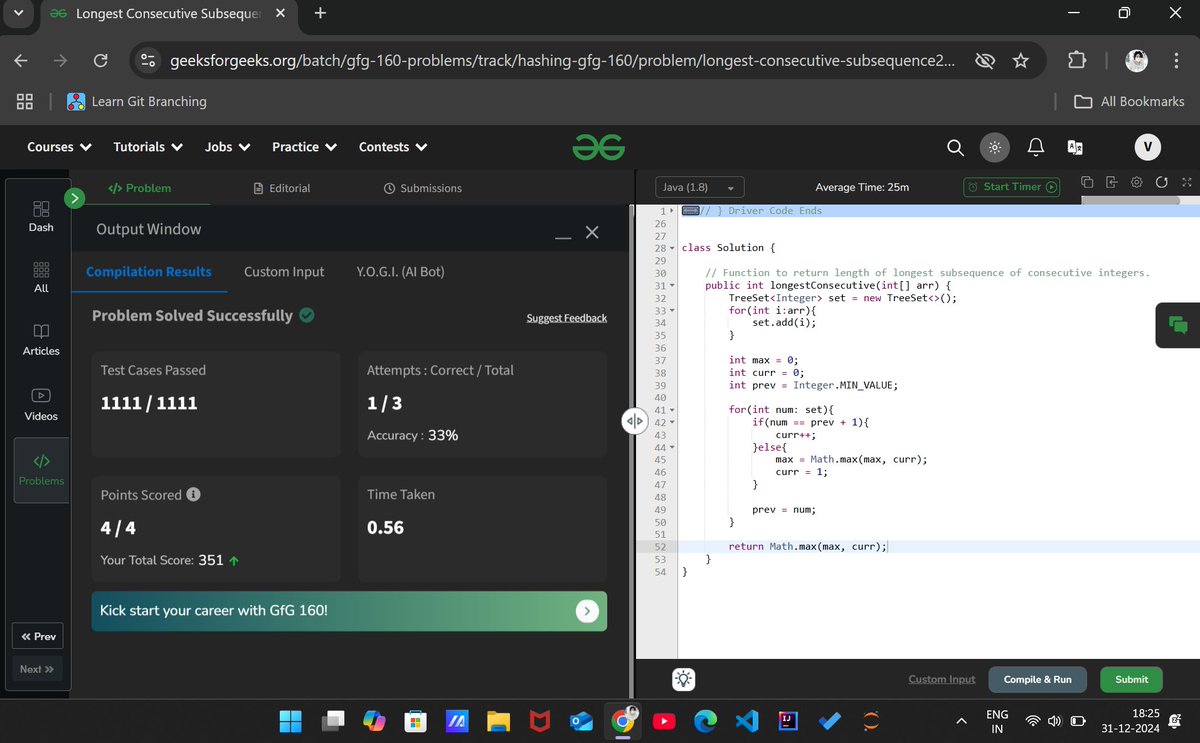
Task: Switch to the Editorial tab
Action: click(x=282, y=188)
